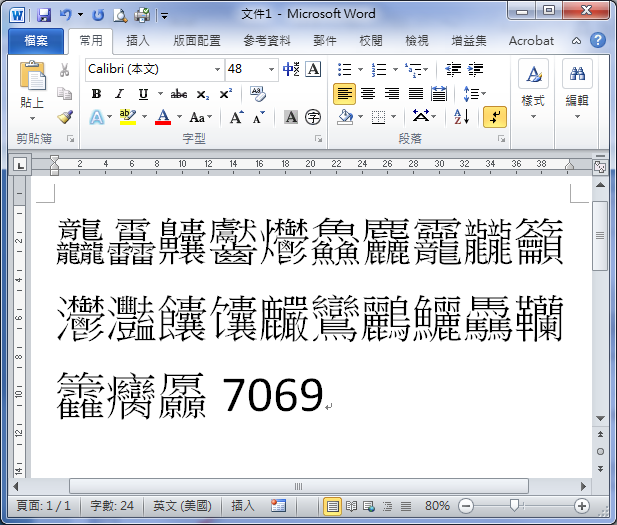Open multilevel list dropdown
The width and height of the screenshot is (617, 525).
426,70
